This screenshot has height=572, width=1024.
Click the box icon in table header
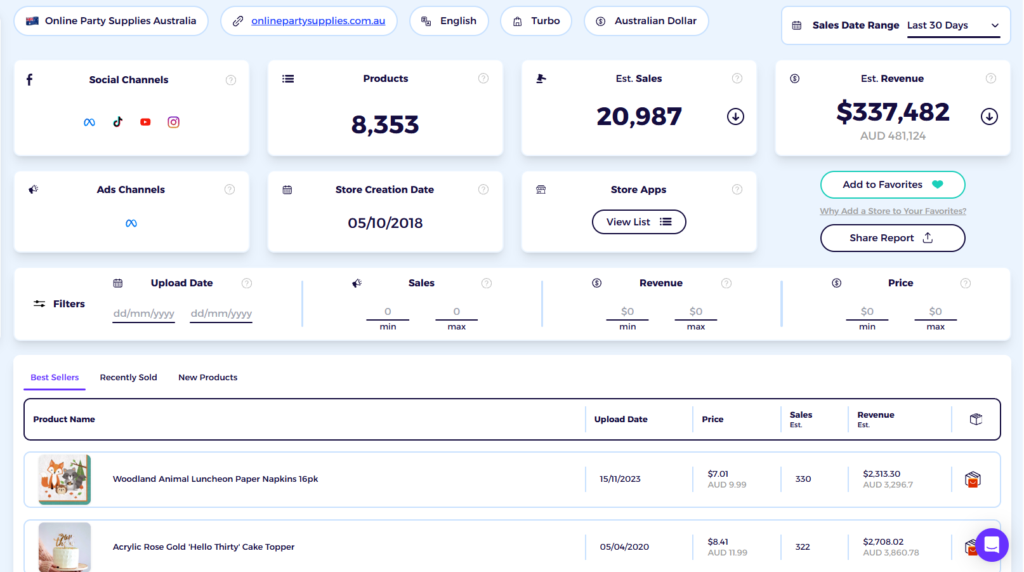tap(976, 419)
